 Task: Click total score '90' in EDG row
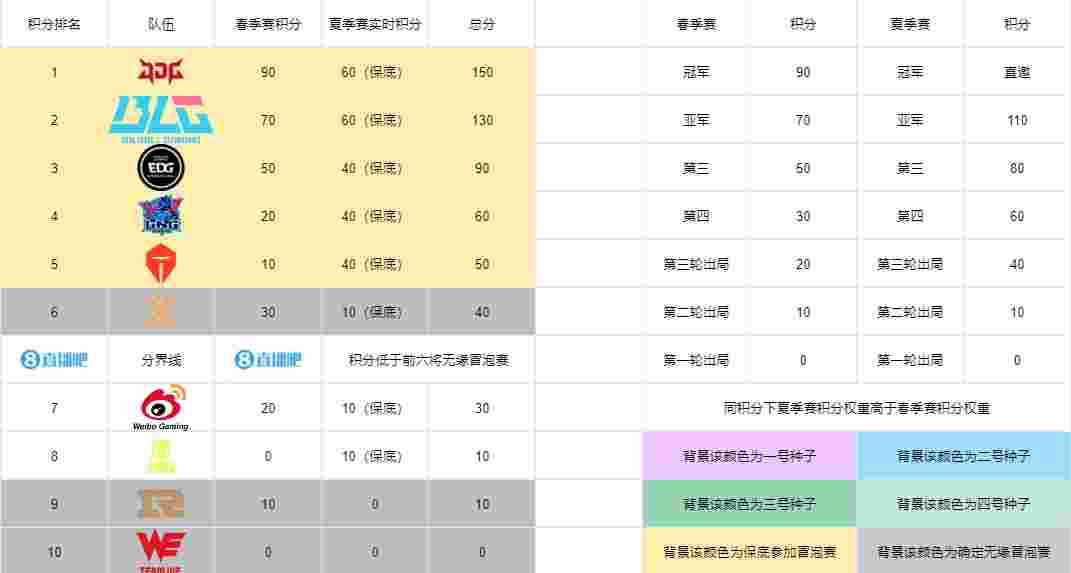click(482, 168)
